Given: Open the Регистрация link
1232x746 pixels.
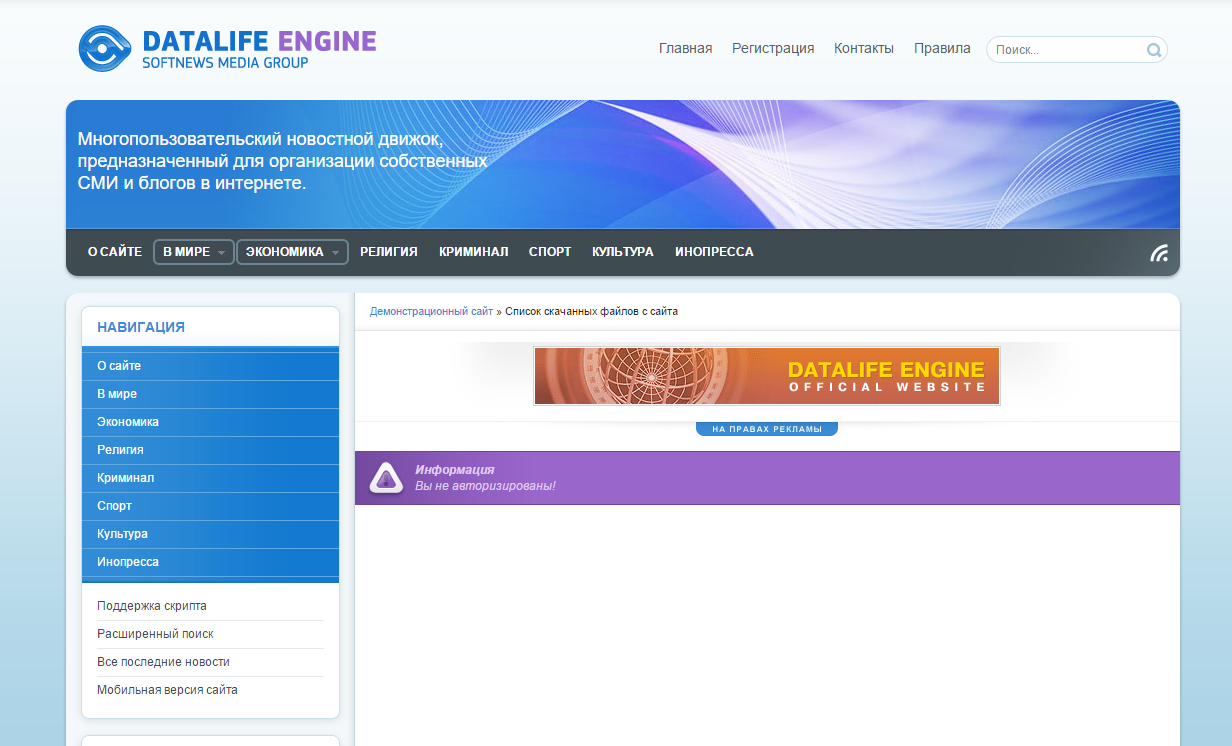Looking at the screenshot, I should coord(773,48).
